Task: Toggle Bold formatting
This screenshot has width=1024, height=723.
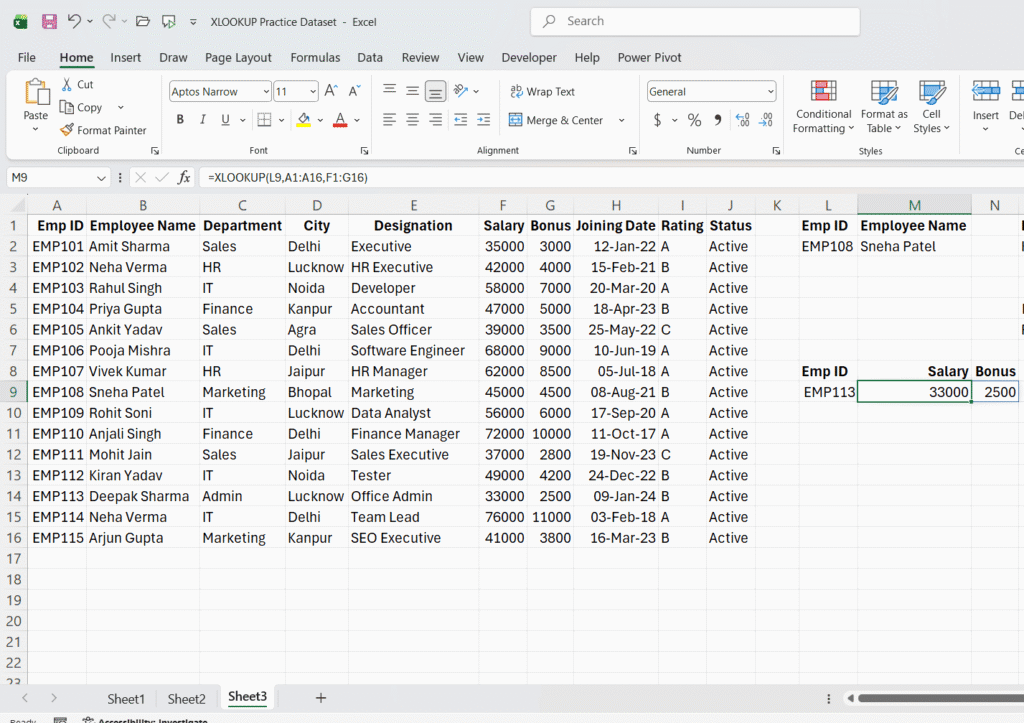Action: (x=180, y=120)
